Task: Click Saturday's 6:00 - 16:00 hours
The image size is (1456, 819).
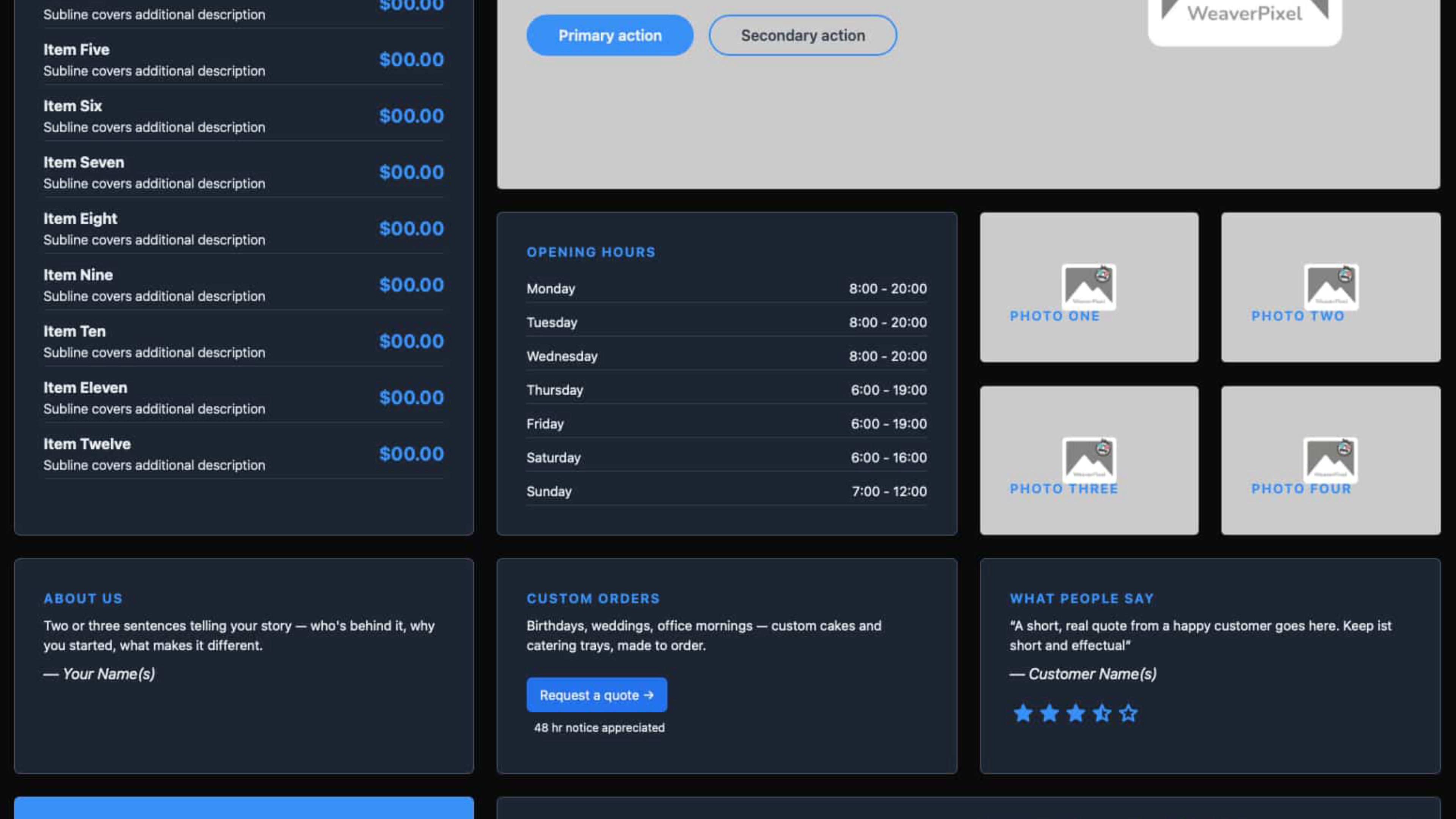Action: click(888, 458)
